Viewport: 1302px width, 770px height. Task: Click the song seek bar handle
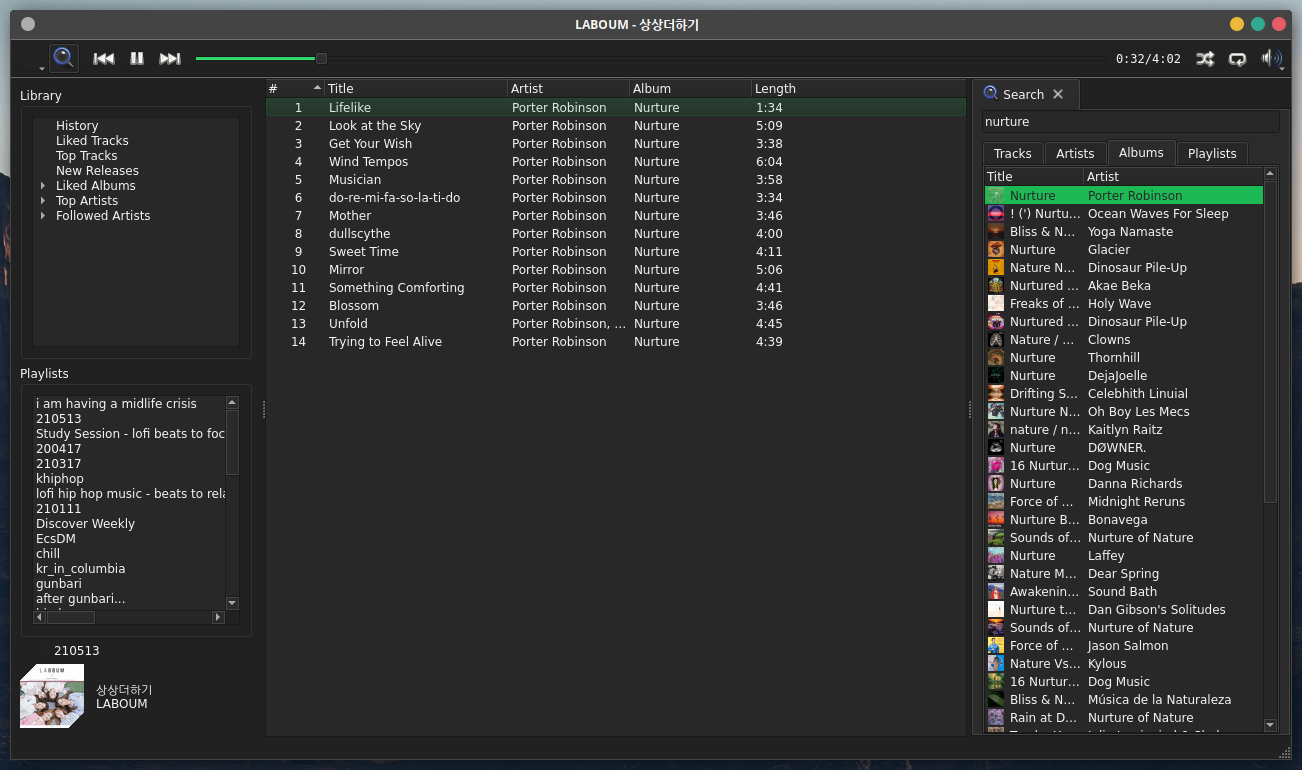click(x=321, y=59)
